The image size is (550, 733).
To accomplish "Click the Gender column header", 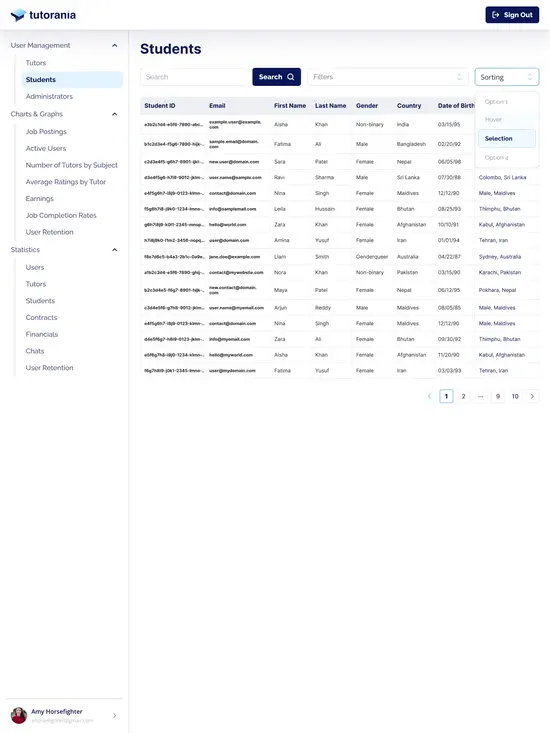I will [x=367, y=106].
